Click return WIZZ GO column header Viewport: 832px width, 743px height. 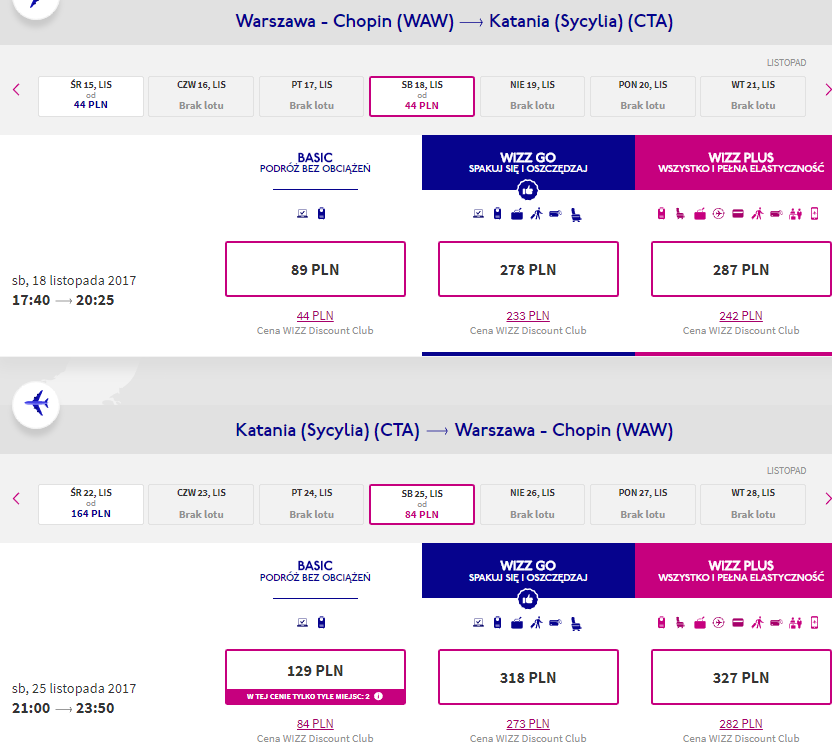coord(528,571)
